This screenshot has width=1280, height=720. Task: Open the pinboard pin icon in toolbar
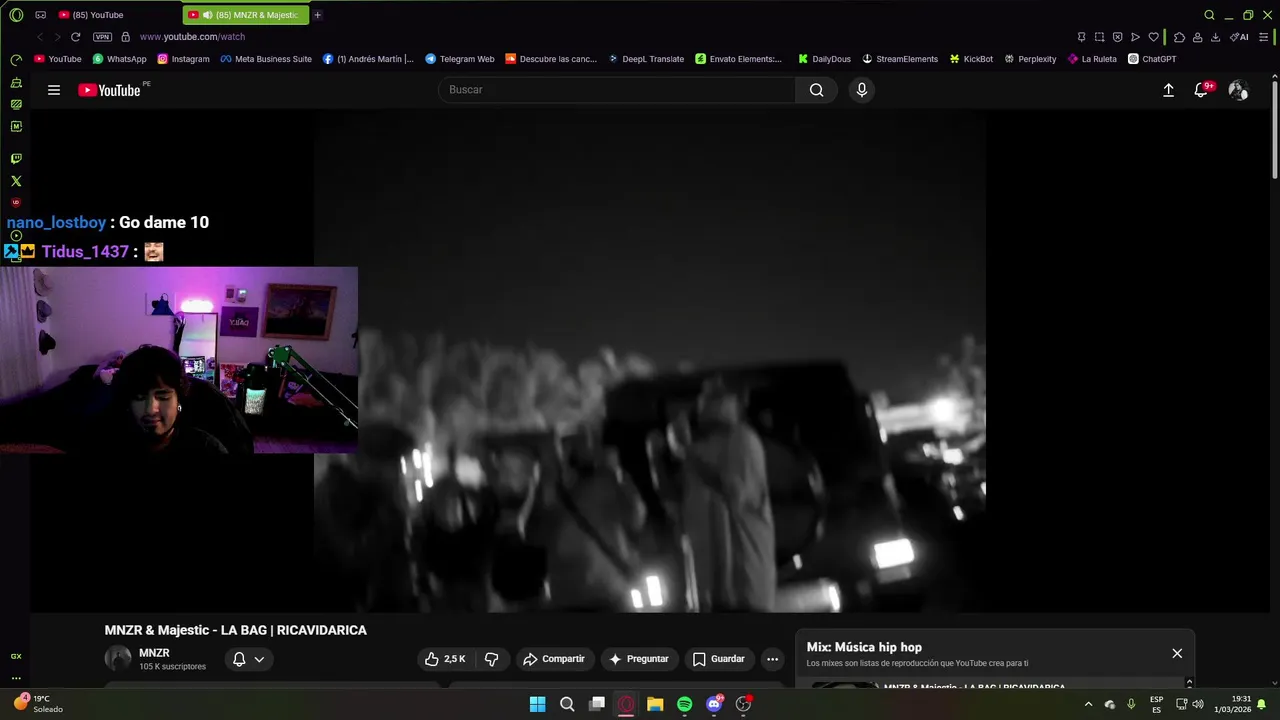pos(1081,37)
